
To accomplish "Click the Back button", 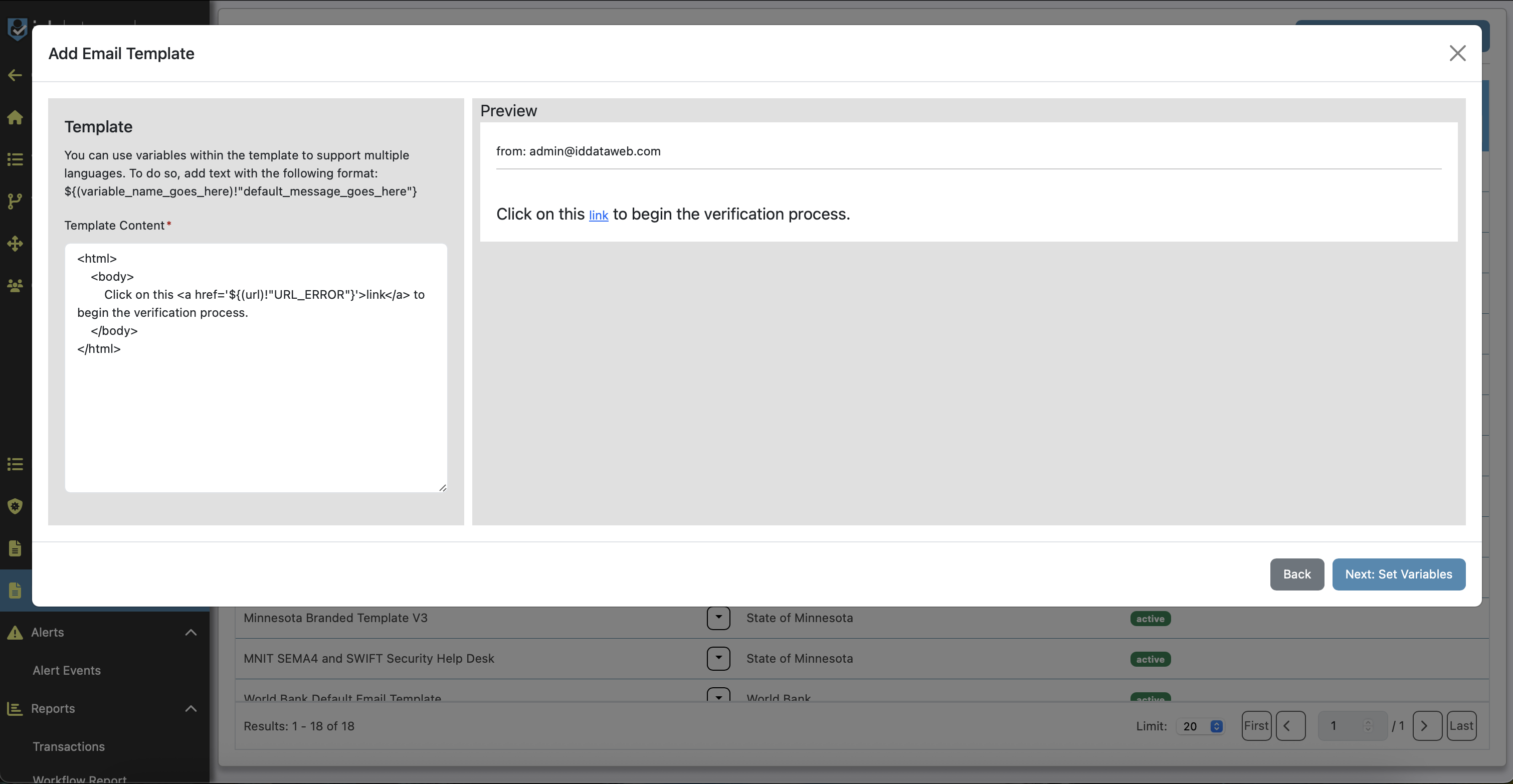I will [x=1296, y=574].
